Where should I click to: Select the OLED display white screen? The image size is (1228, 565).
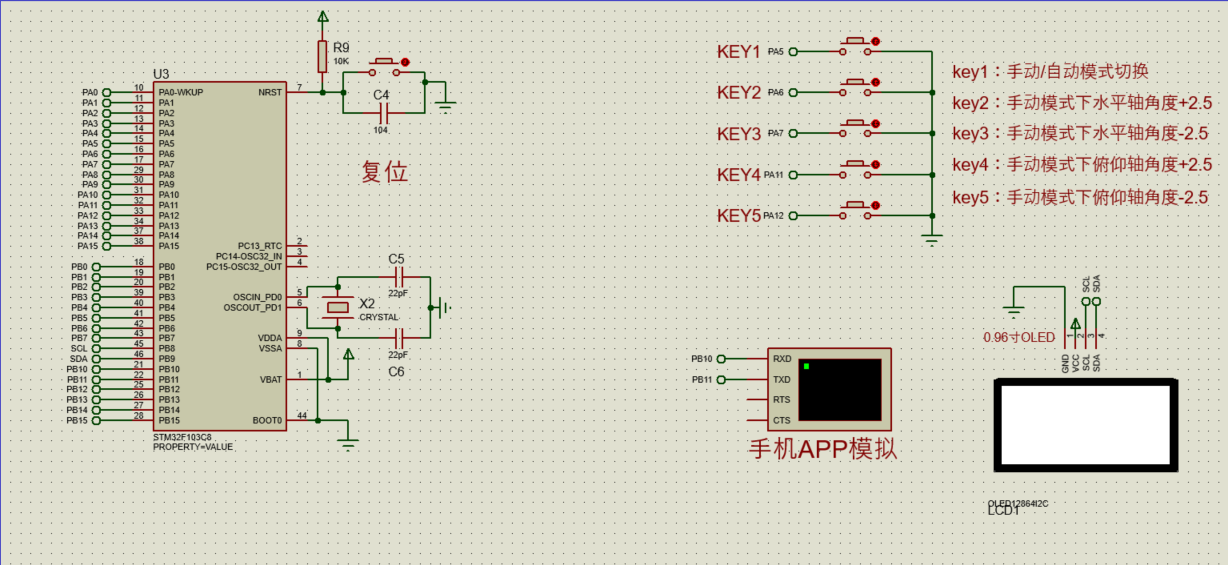1084,425
